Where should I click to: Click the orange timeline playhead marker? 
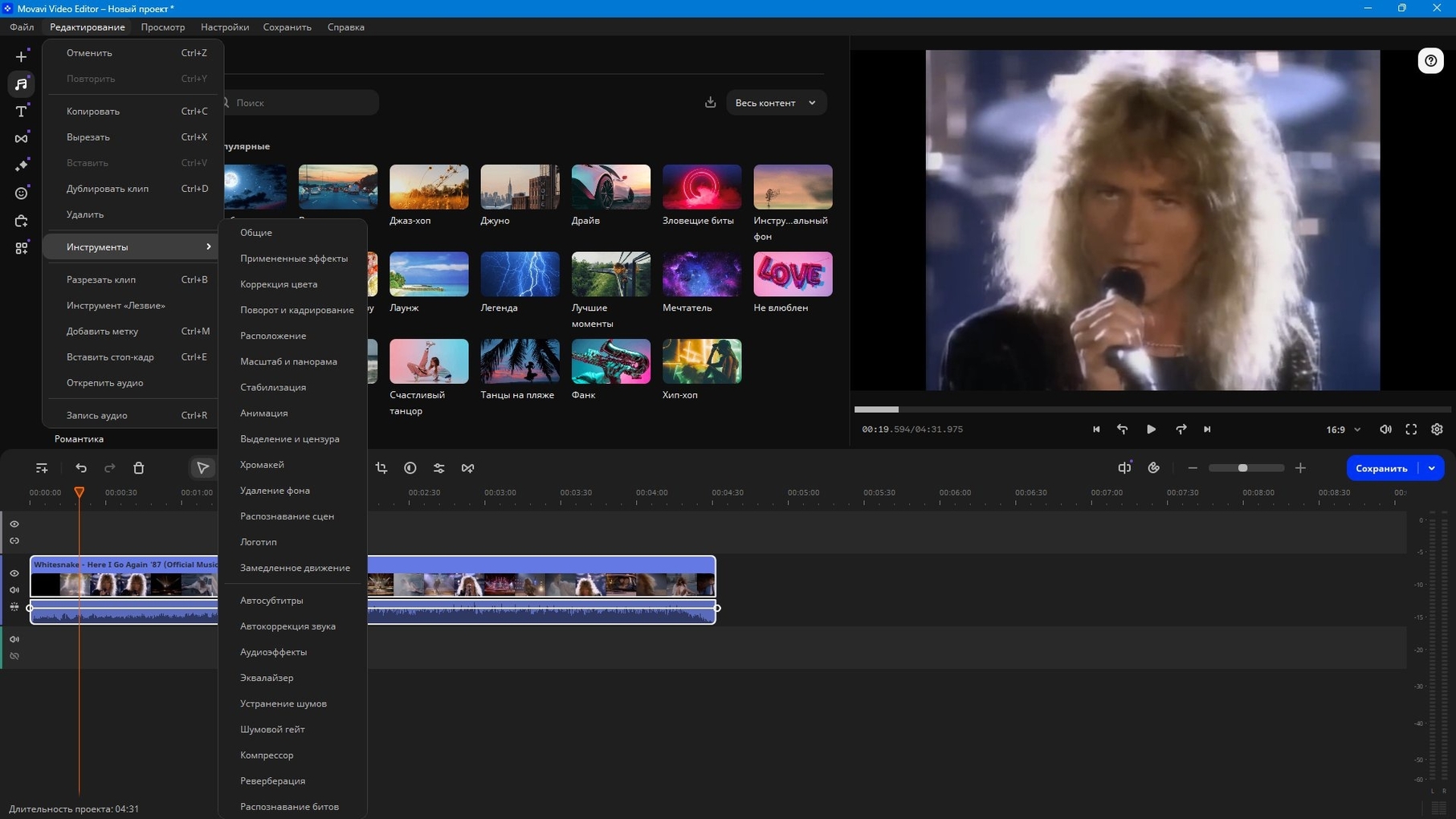(80, 492)
